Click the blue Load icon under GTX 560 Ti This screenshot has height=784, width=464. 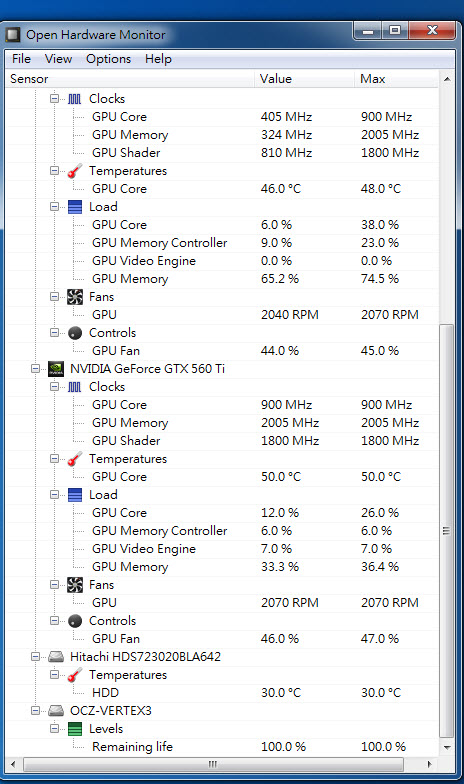(74, 495)
